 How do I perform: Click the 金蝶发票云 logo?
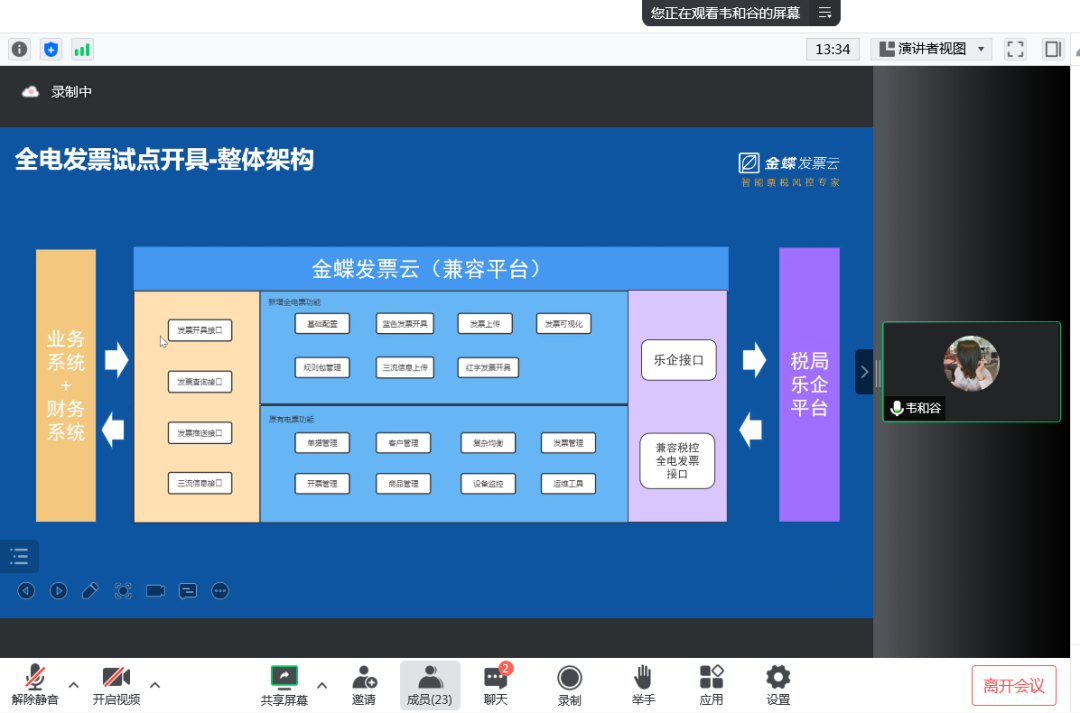(x=789, y=169)
